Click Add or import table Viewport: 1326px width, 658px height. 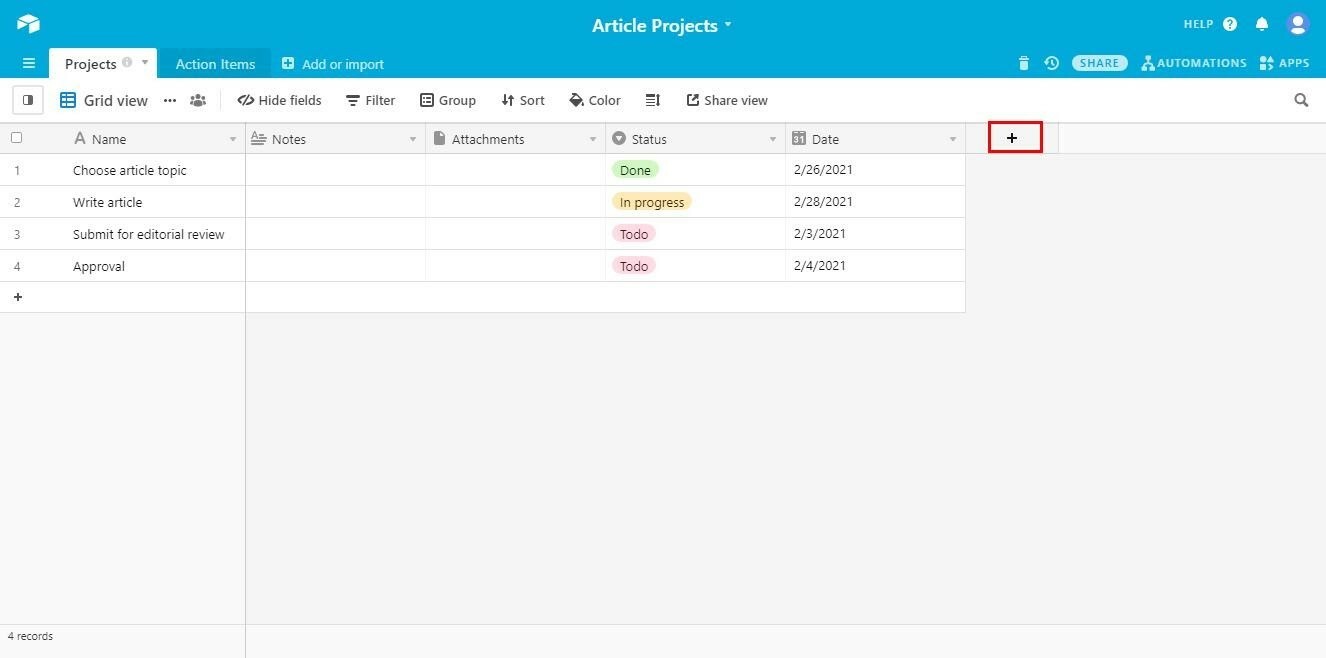333,64
